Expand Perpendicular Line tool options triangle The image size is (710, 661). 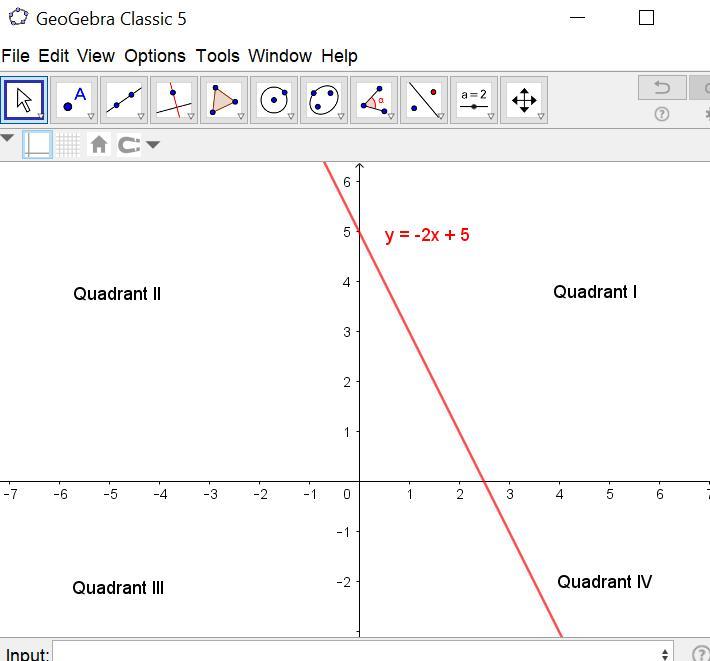tap(191, 116)
